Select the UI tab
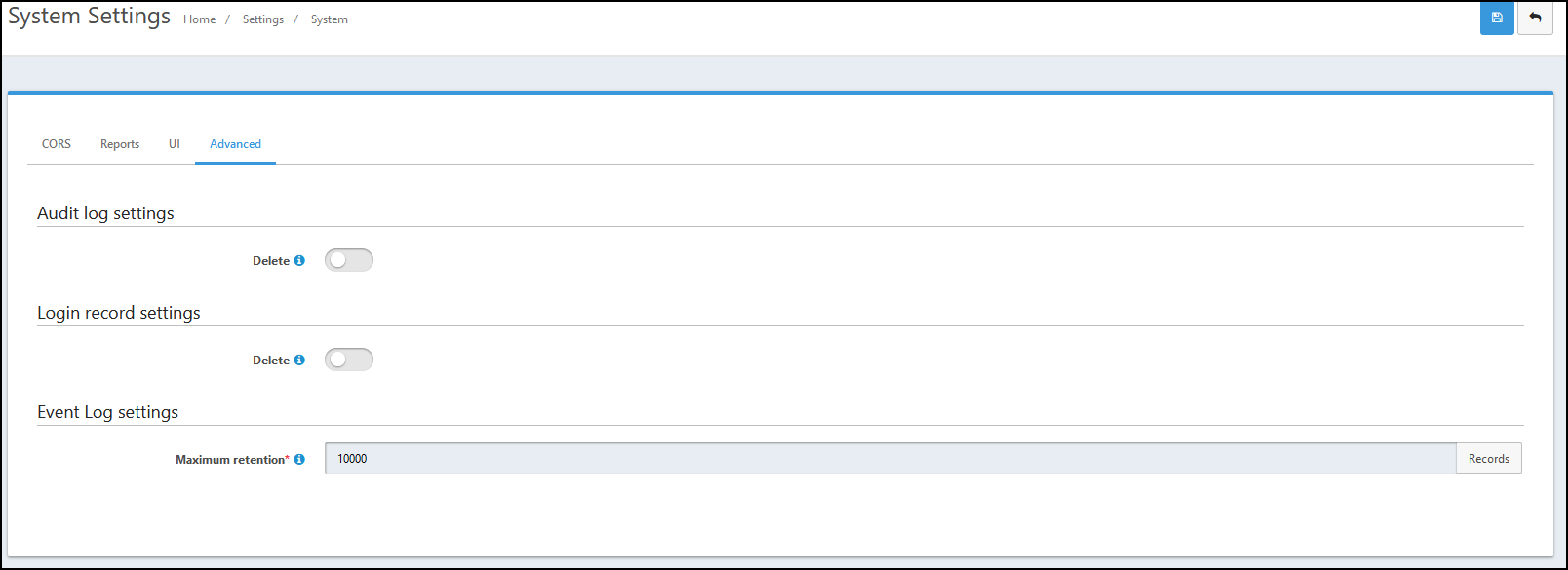The width and height of the screenshot is (1568, 570). (175, 144)
